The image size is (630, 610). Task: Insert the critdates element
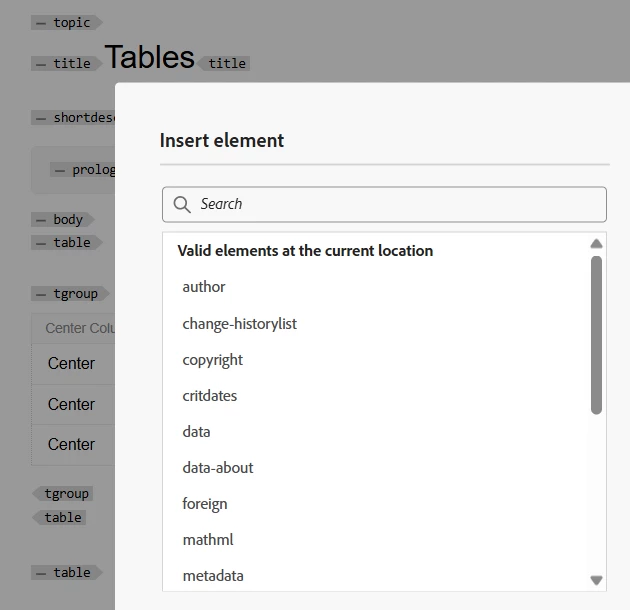[x=209, y=396]
